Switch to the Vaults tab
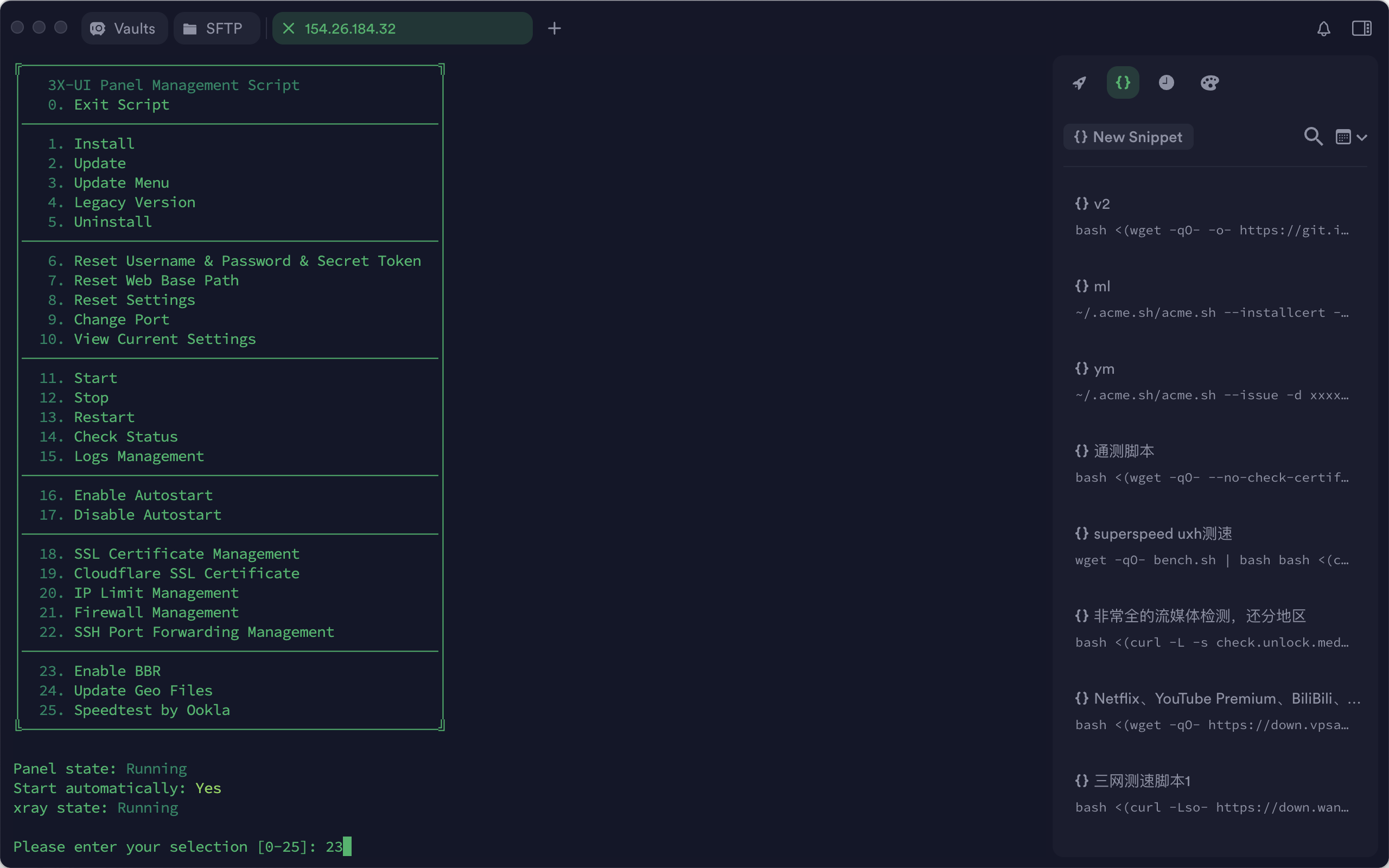1389x868 pixels. (124, 29)
